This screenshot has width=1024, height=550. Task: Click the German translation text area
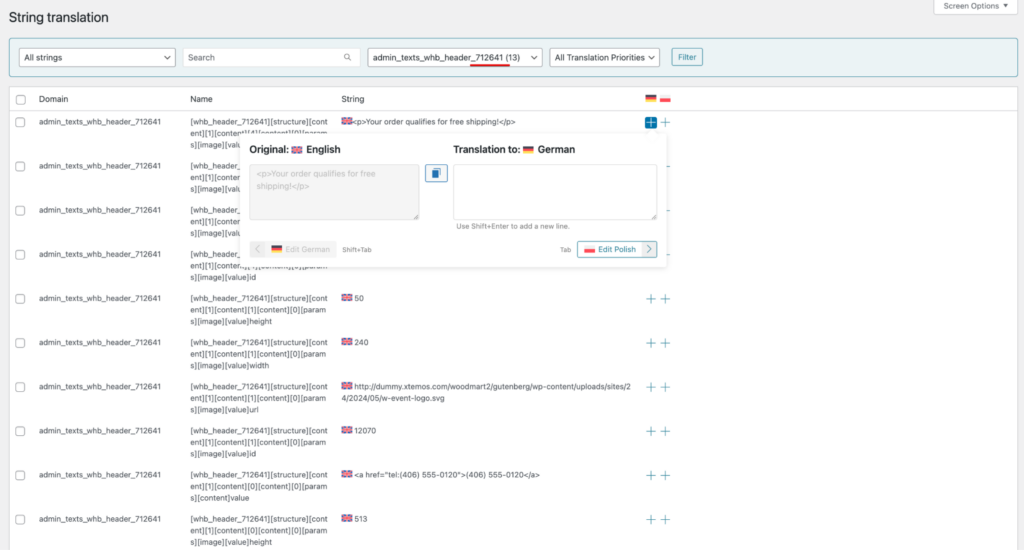(x=555, y=192)
